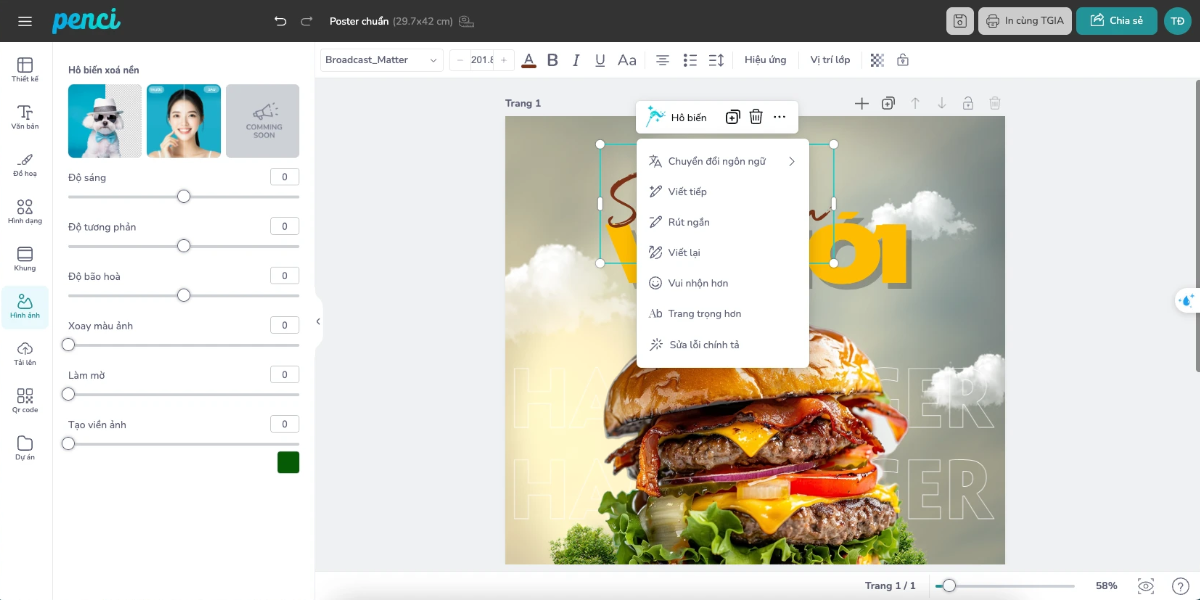Toggle the lock icon in toolbar
Screen dimensions: 1200x600
point(903,60)
